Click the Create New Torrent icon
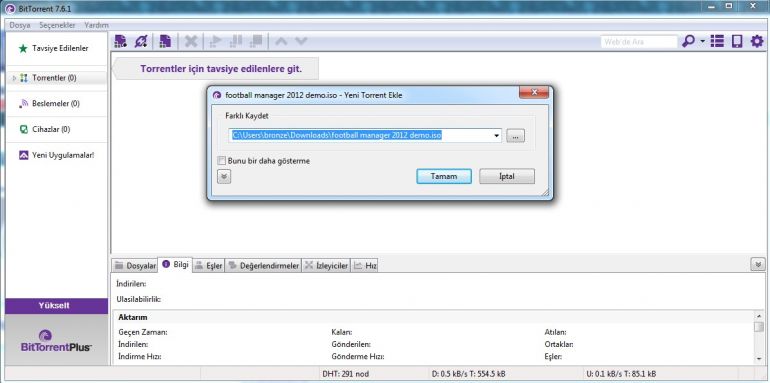The height and width of the screenshot is (383, 770). [165, 41]
